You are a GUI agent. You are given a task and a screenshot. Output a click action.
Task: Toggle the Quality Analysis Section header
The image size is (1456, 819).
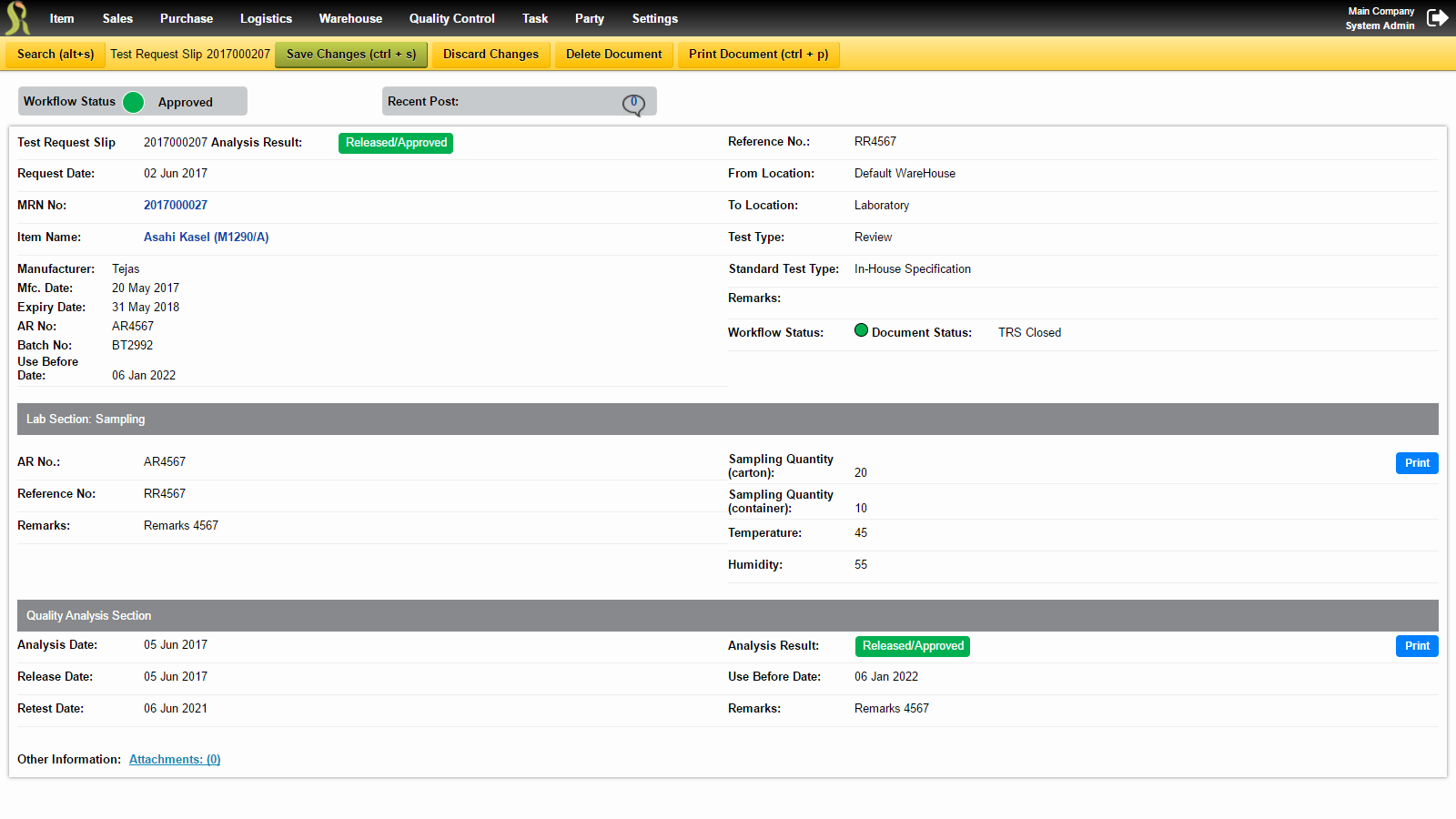pyautogui.click(x=88, y=615)
